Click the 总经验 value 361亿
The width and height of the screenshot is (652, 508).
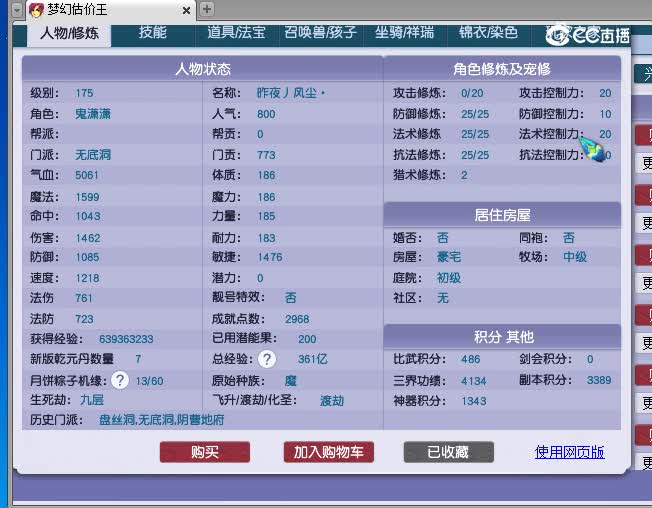click(x=313, y=359)
